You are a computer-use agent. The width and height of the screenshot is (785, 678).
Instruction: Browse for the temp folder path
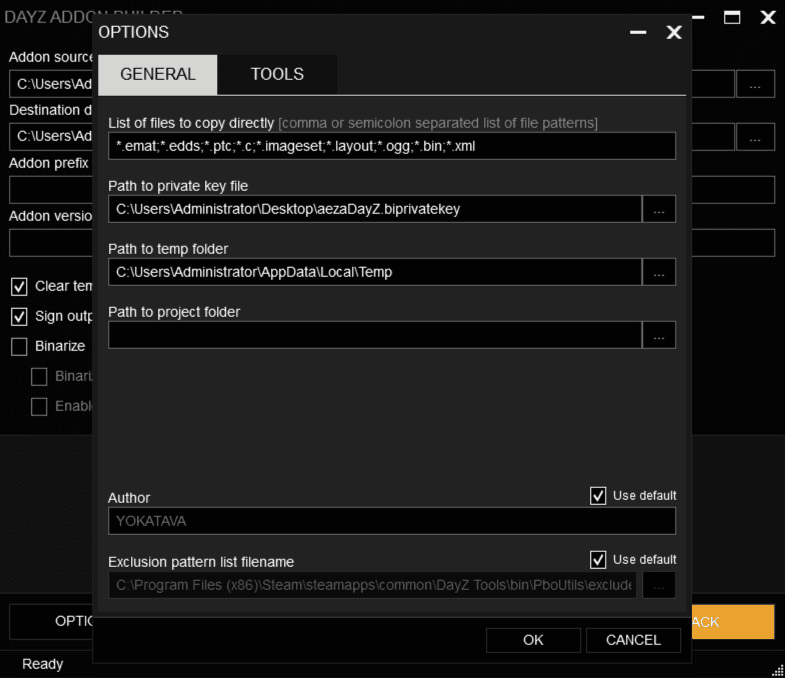658,272
